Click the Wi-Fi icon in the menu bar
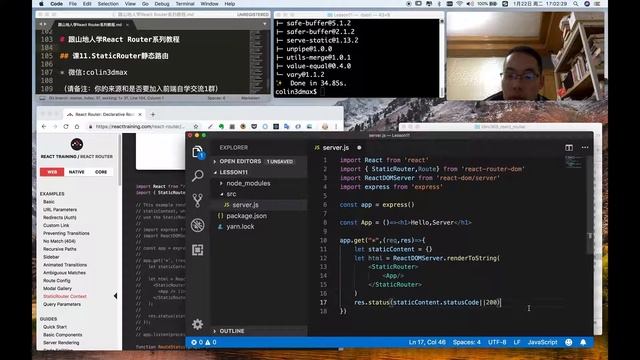 point(460,4)
